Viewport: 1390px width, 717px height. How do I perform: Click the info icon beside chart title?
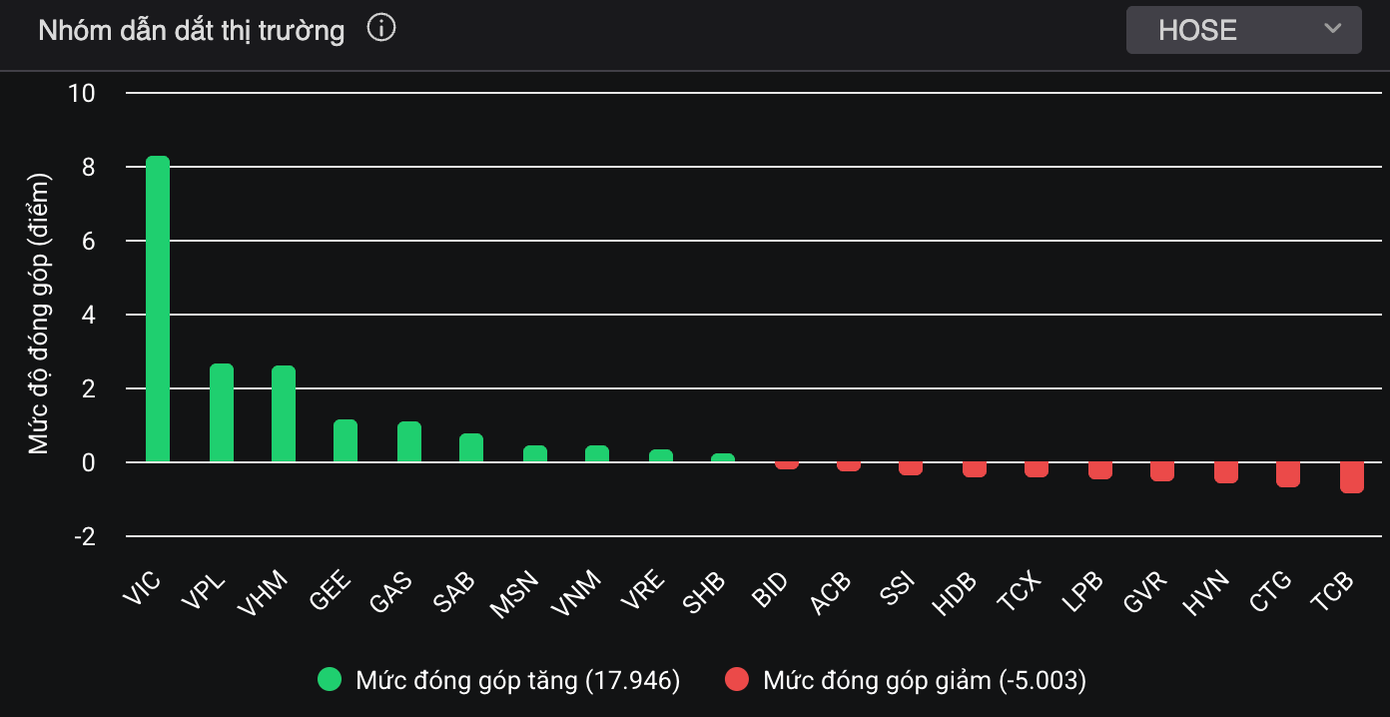point(381,29)
